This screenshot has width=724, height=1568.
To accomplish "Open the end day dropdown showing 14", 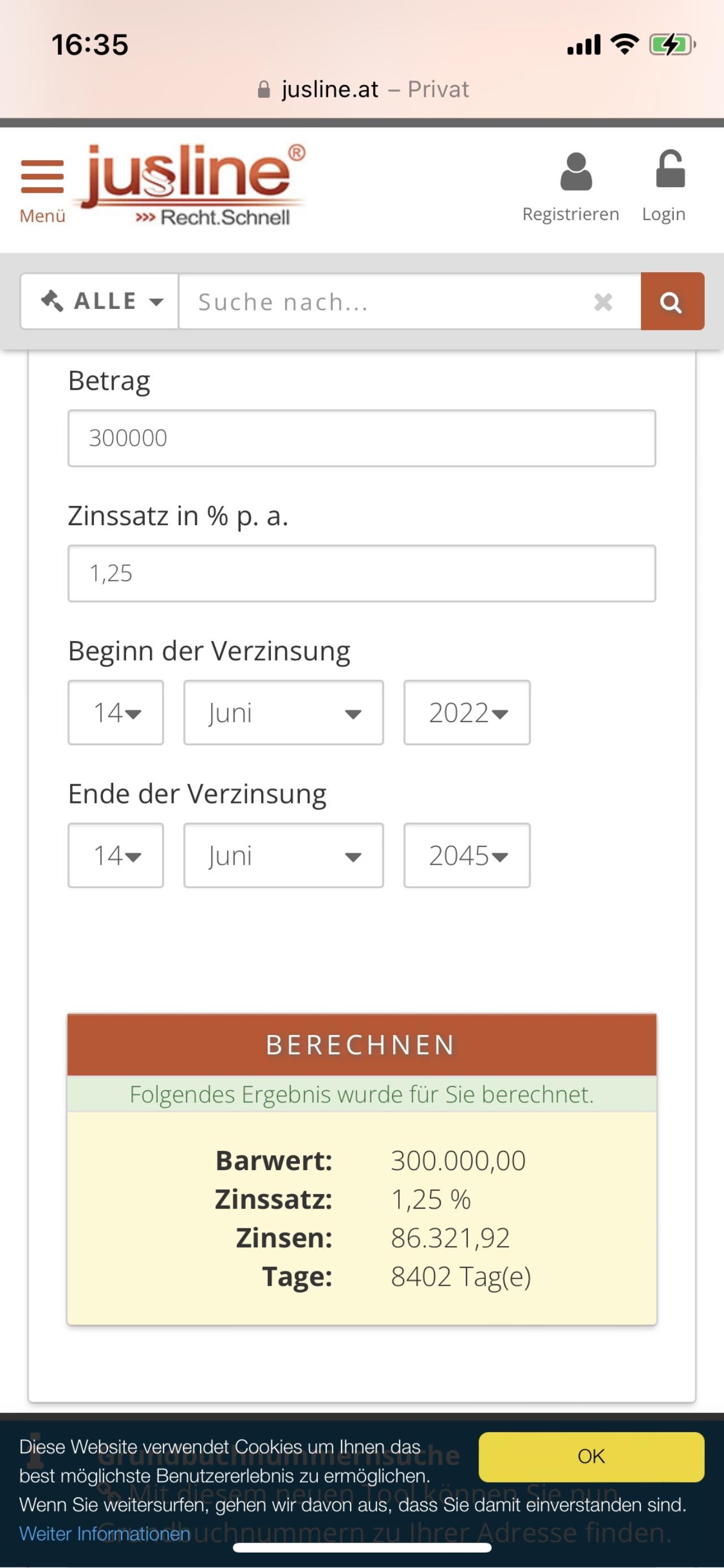I will coord(115,855).
